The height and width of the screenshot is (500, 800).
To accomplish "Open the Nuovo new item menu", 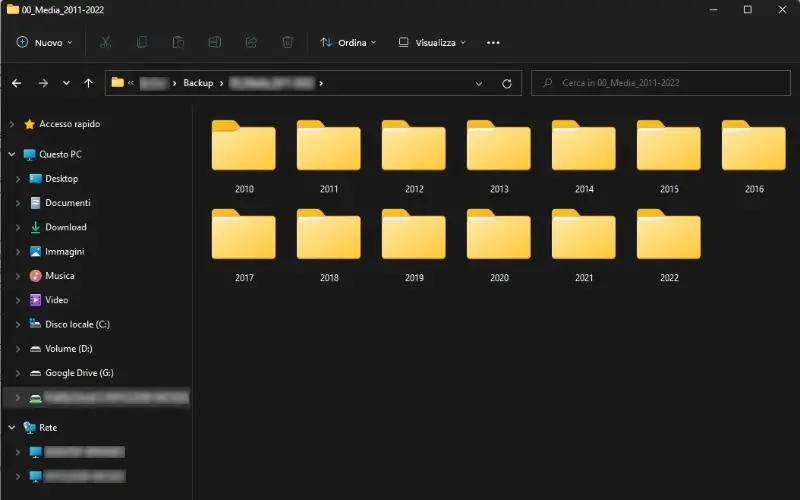I will pyautogui.click(x=44, y=42).
